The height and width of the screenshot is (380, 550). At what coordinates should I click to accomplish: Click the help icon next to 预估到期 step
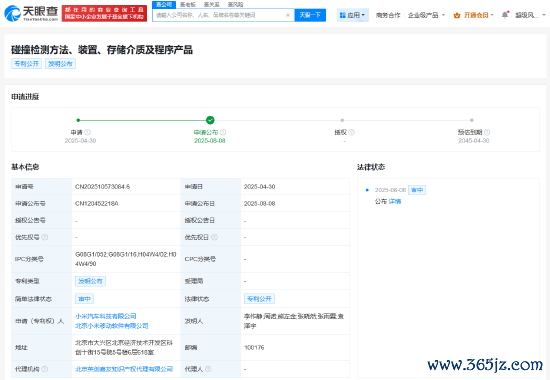coord(487,132)
